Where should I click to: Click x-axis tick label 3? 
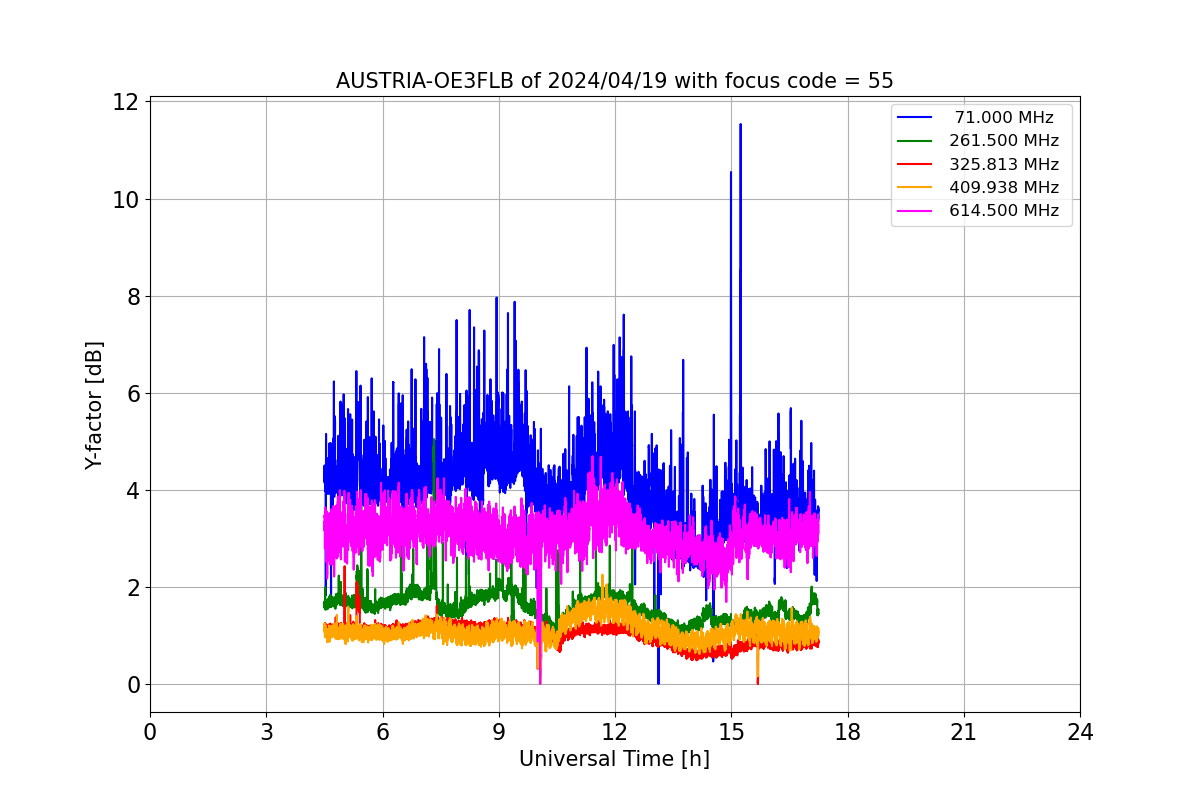click(x=266, y=732)
